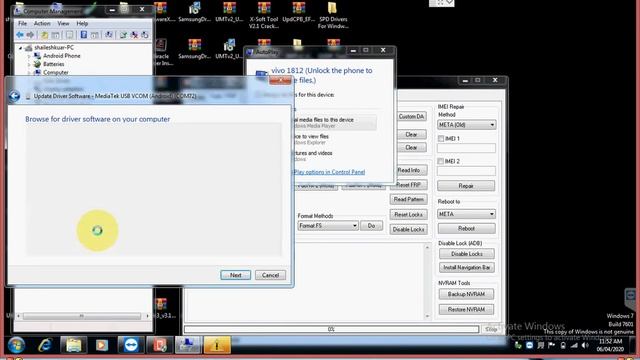This screenshot has width=640, height=360.
Task: Click Disable Locks under Disable Lock (ADB)
Action: coord(467,254)
